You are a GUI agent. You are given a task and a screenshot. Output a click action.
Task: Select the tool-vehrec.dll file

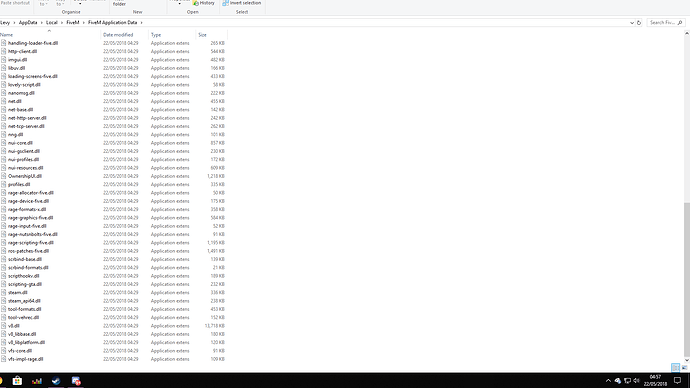23,318
